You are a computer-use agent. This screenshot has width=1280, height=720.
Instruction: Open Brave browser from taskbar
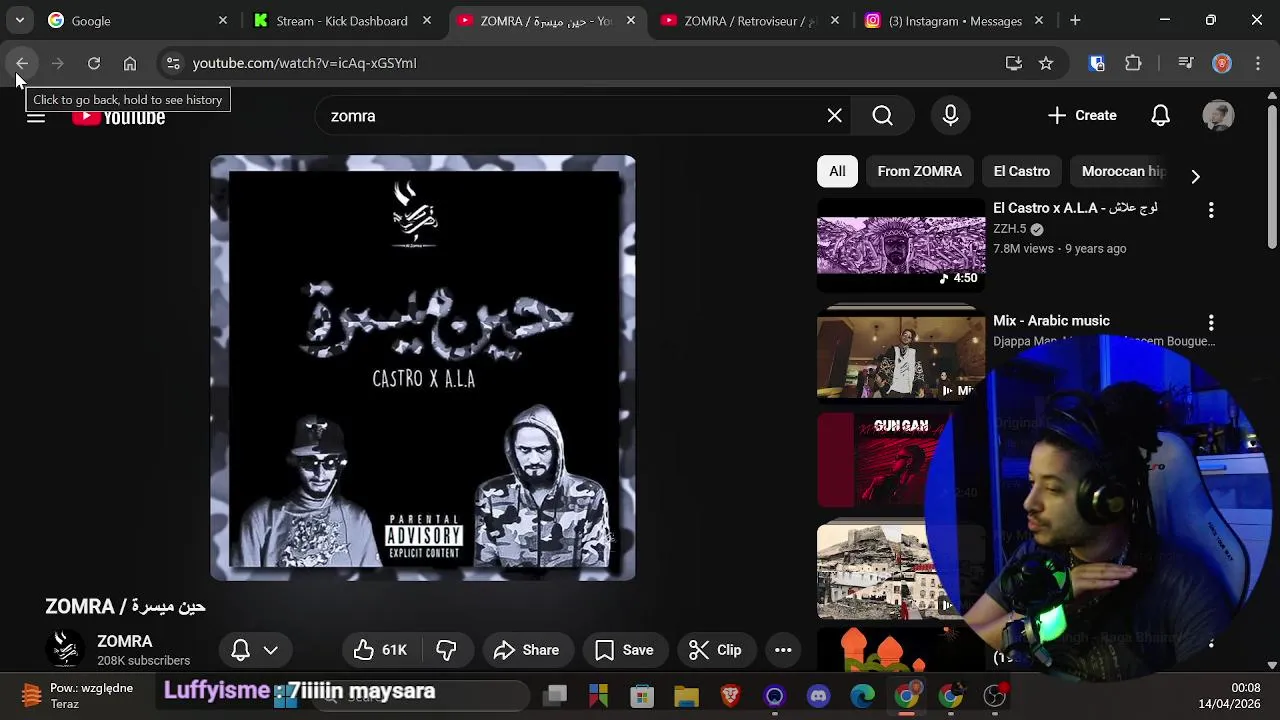[731, 696]
